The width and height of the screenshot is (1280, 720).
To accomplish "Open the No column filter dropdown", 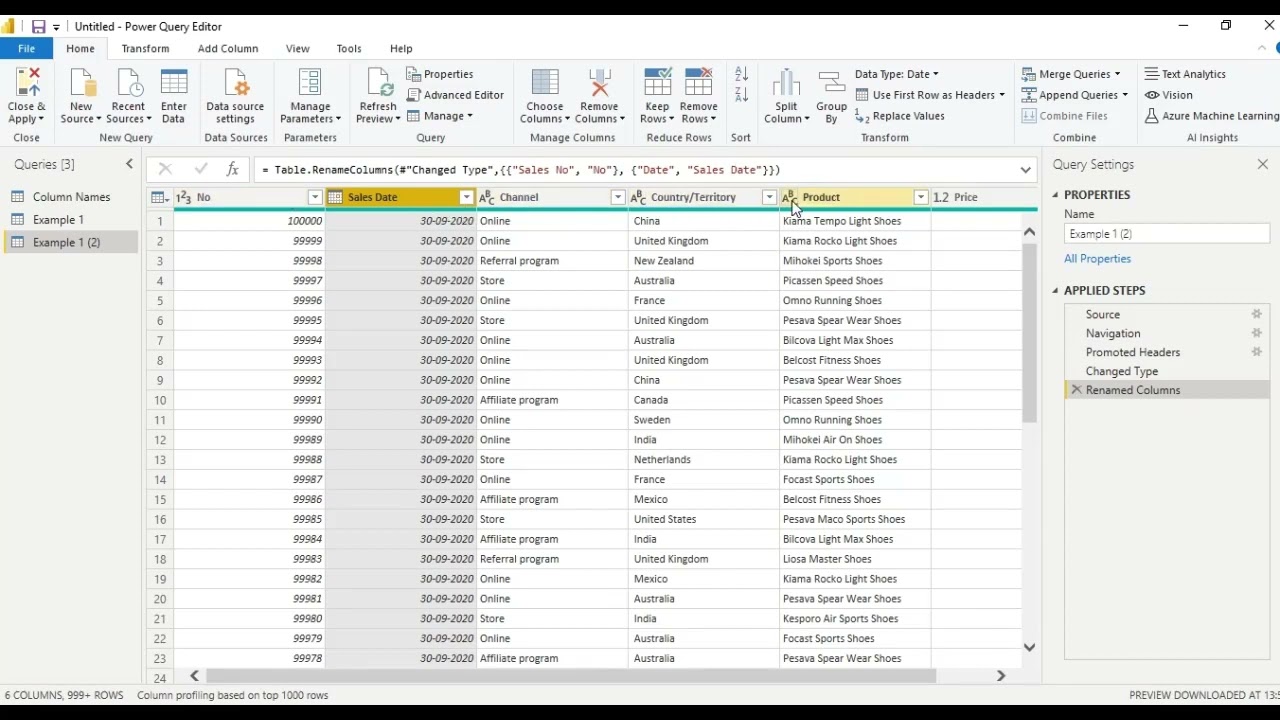I will (314, 198).
